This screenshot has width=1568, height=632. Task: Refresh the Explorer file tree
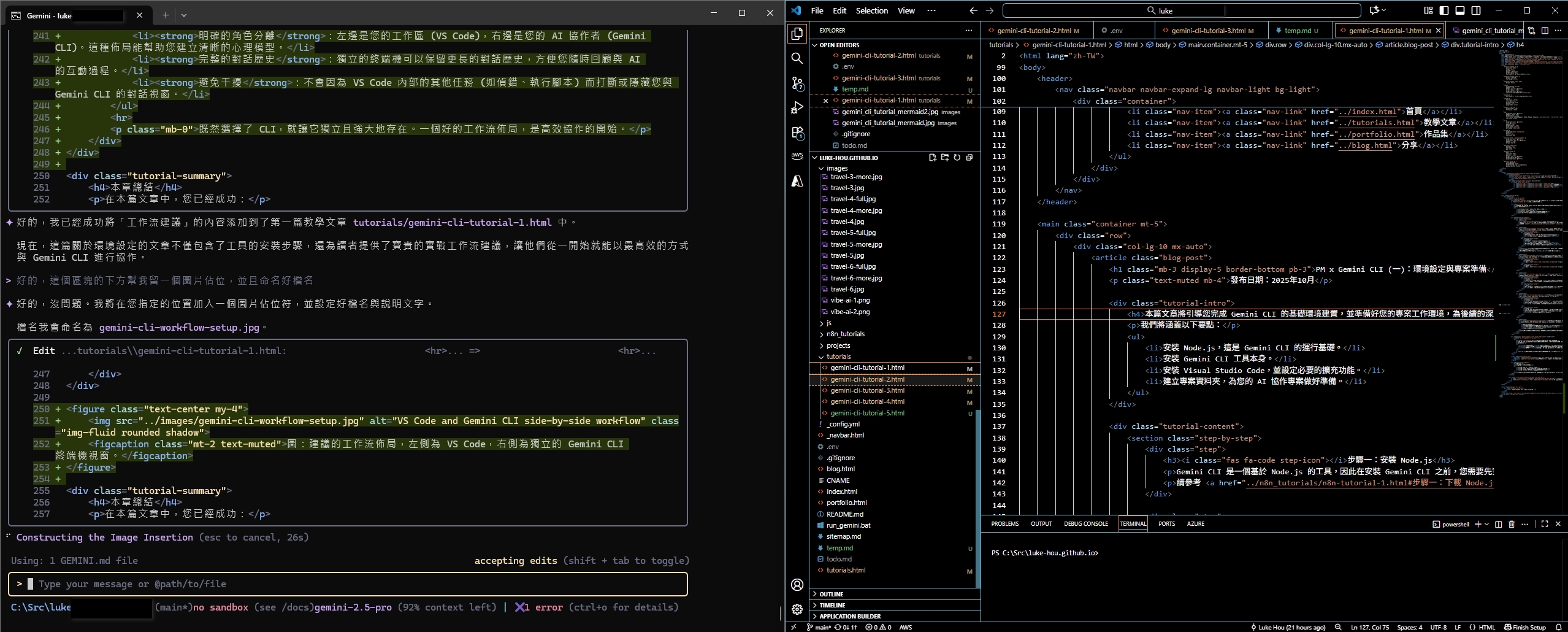point(957,158)
